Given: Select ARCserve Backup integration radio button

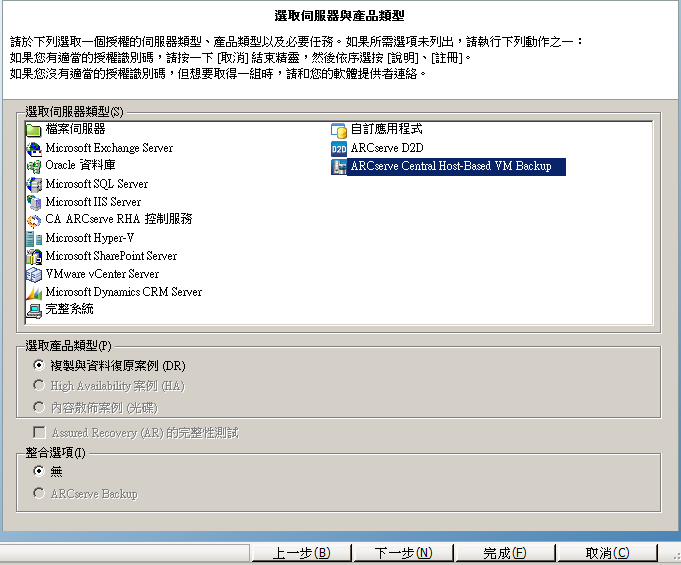Looking at the screenshot, I should pyautogui.click(x=39, y=493).
